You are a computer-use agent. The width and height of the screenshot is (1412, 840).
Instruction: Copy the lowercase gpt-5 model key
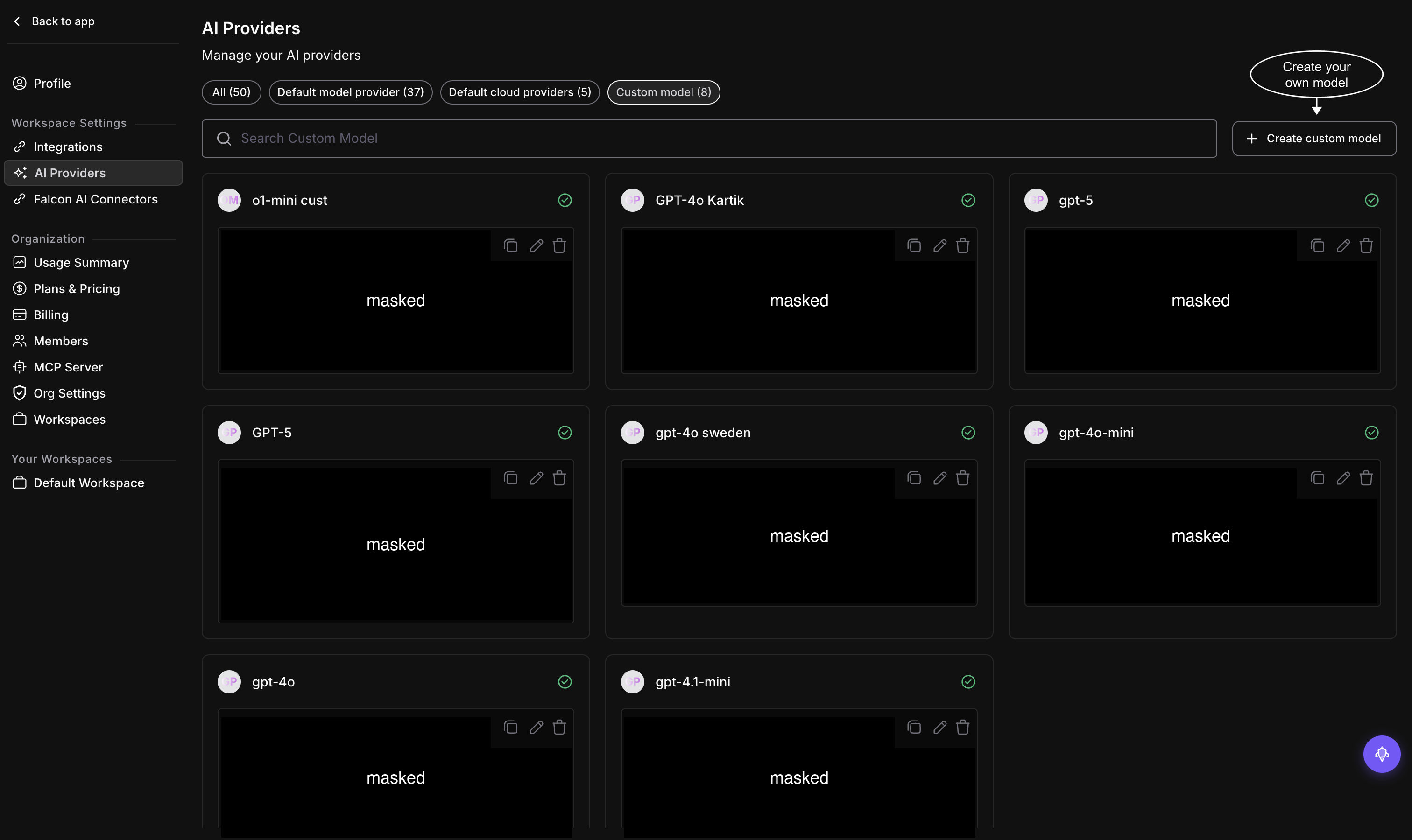click(1317, 245)
